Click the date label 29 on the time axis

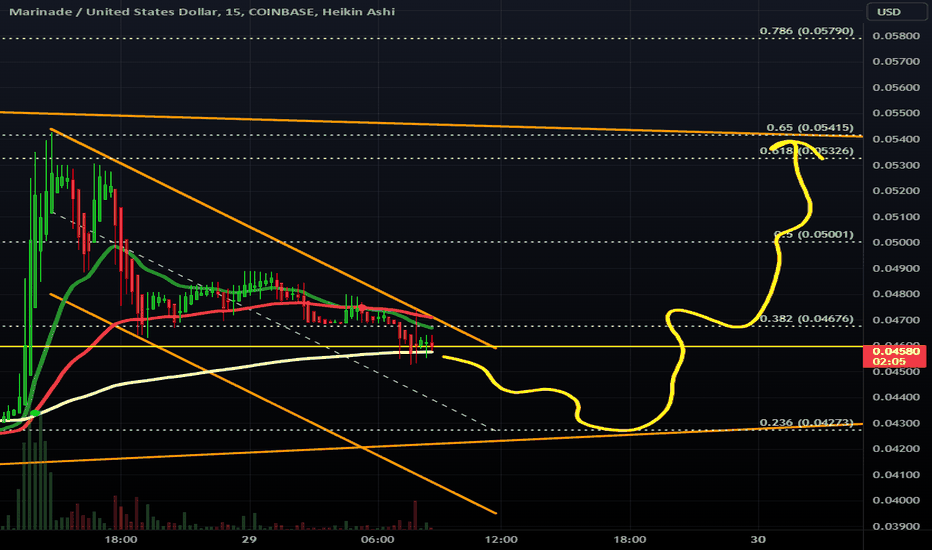(x=249, y=540)
